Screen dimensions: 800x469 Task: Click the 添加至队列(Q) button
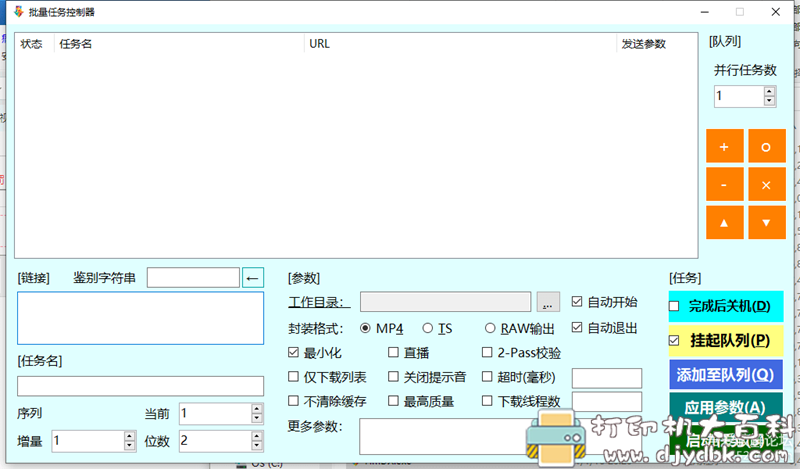click(726, 375)
